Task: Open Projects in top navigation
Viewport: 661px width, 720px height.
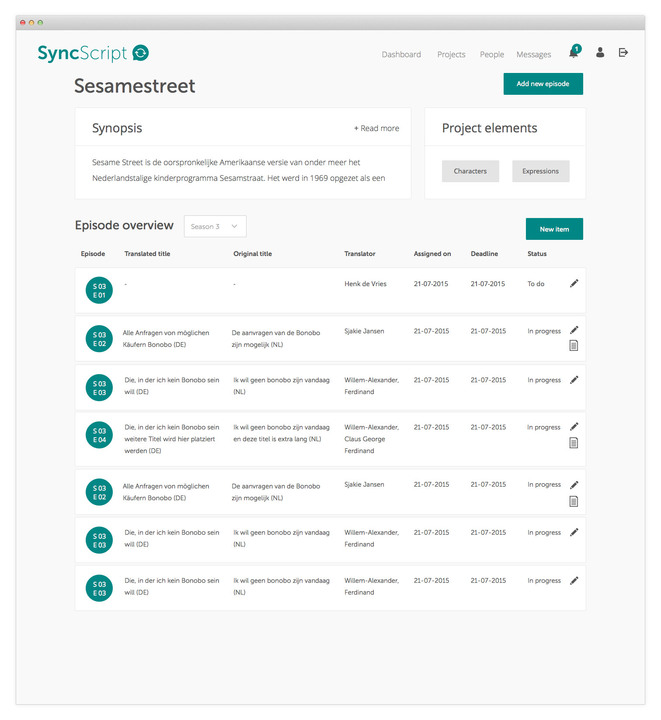Action: point(451,54)
